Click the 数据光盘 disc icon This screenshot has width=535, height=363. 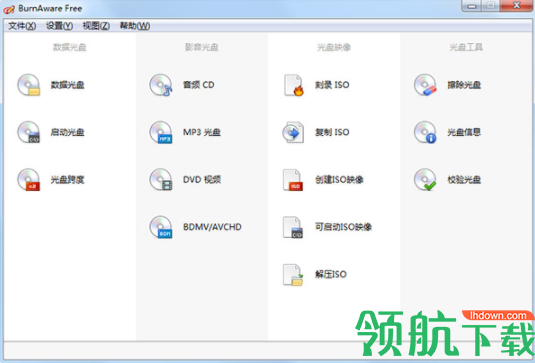tap(29, 85)
